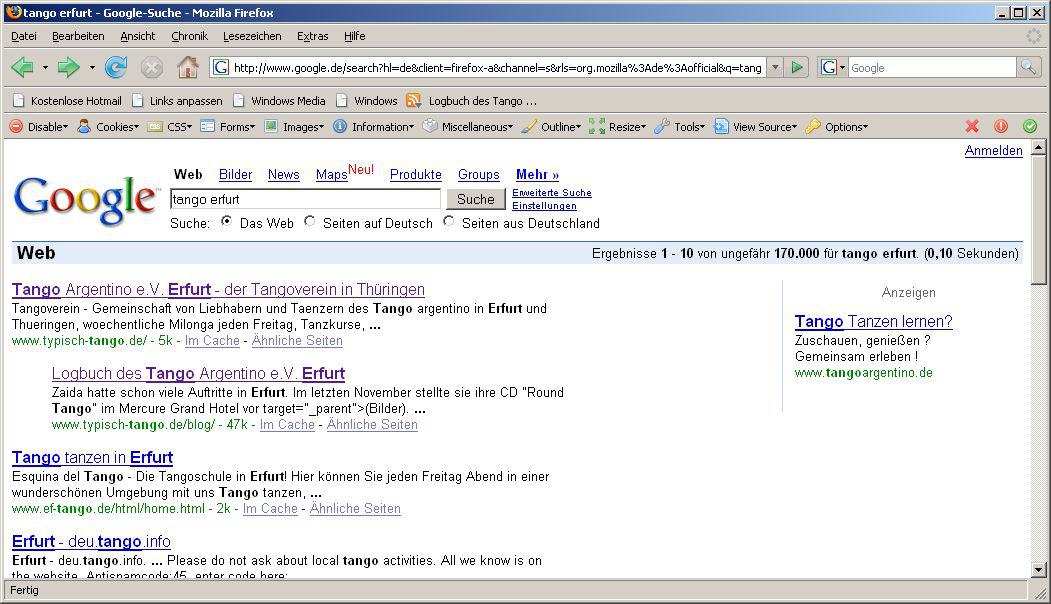Select the Das Web radio button

[227, 222]
